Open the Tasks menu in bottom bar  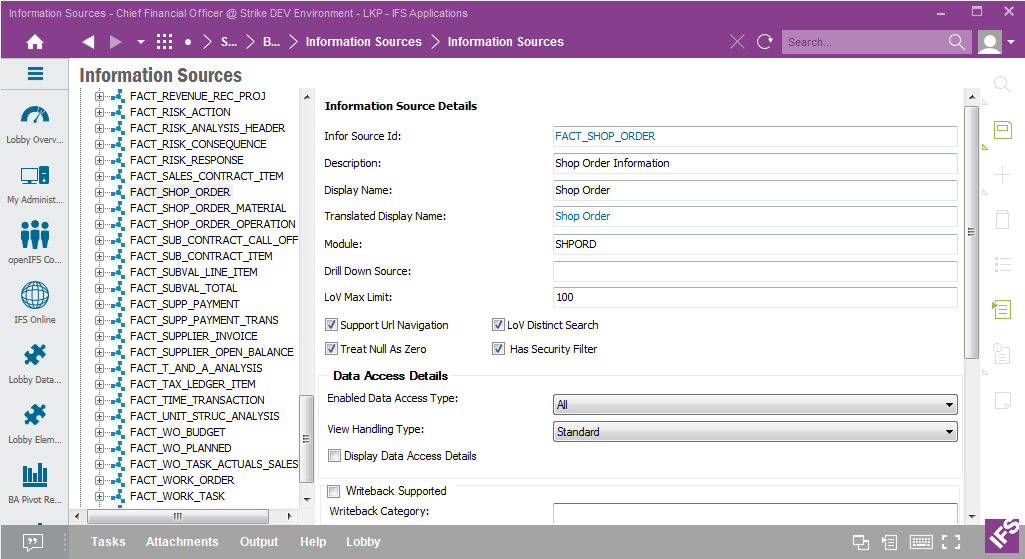pos(108,542)
